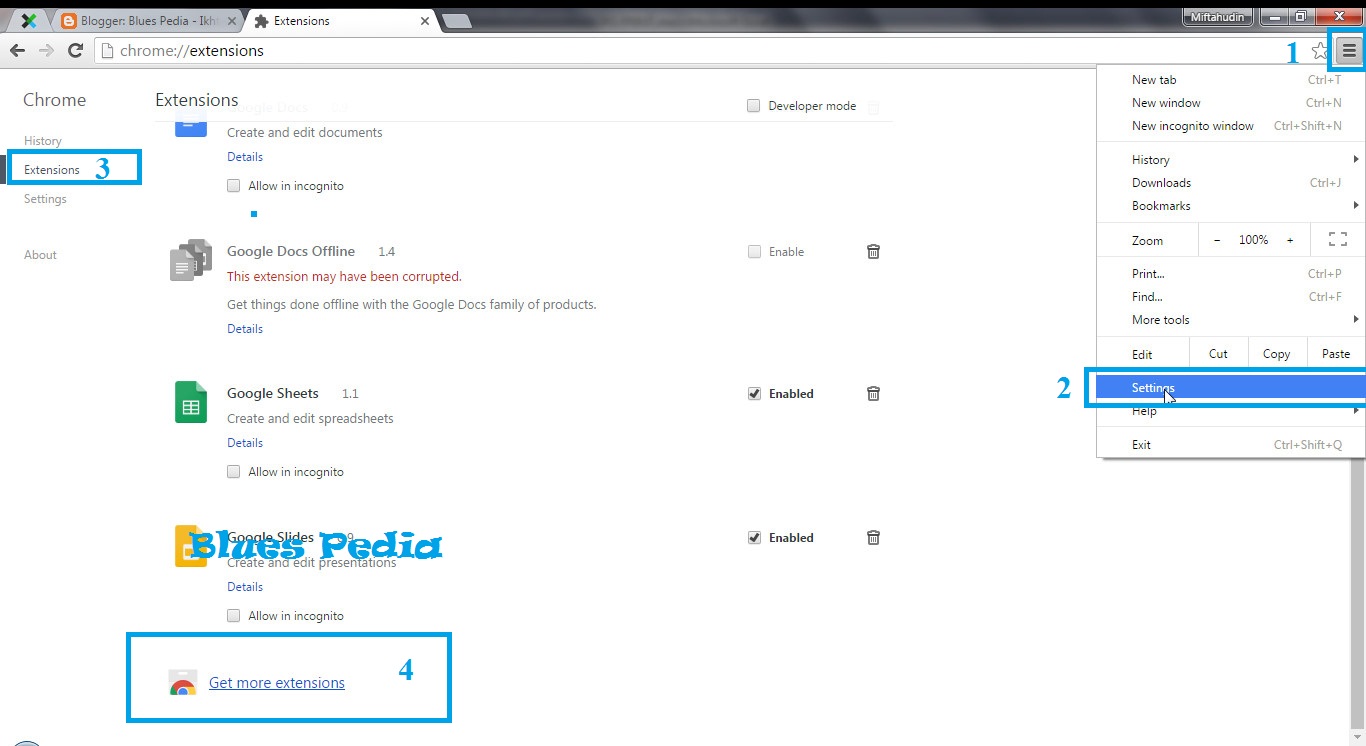Expand Bookmarks submenu

pyautogui.click(x=1230, y=206)
